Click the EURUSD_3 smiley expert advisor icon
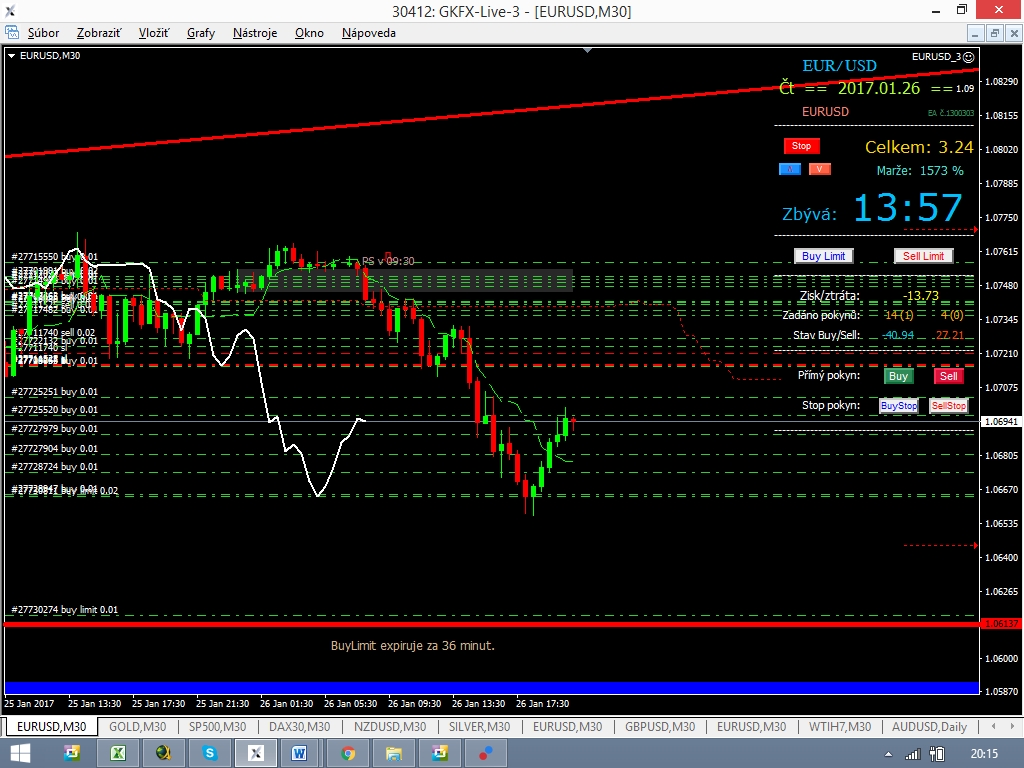This screenshot has height=768, width=1024. [968, 57]
